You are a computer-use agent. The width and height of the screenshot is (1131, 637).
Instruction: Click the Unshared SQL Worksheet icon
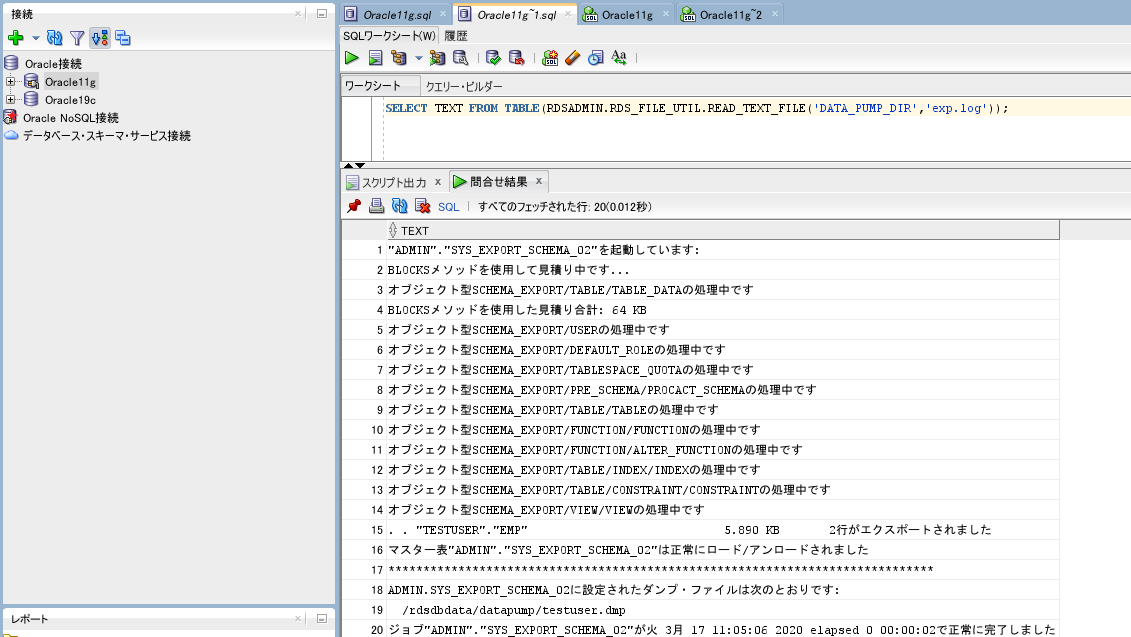pos(550,58)
